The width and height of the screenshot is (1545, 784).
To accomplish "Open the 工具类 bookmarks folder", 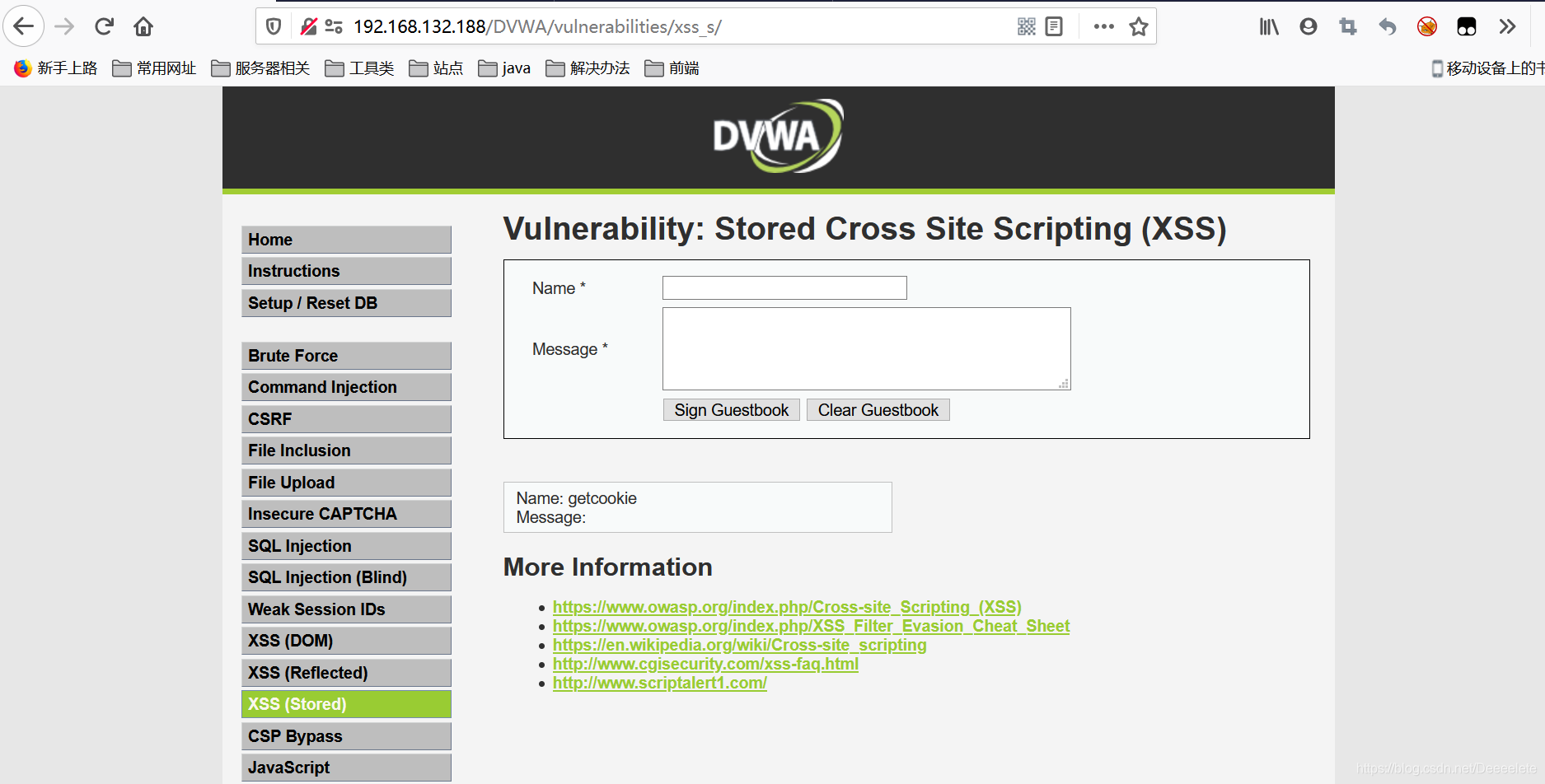I will pyautogui.click(x=359, y=68).
